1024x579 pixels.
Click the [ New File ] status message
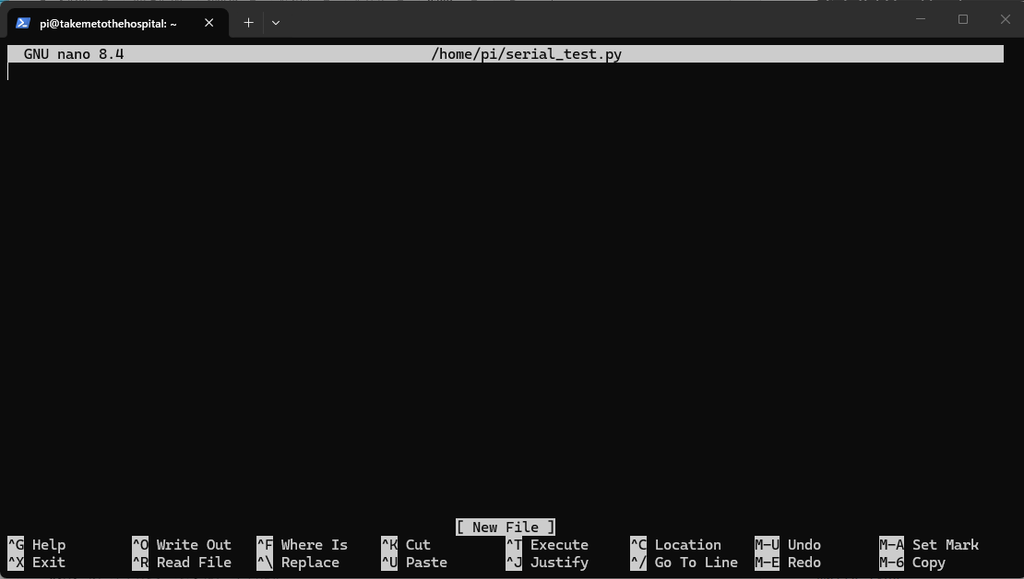point(505,527)
